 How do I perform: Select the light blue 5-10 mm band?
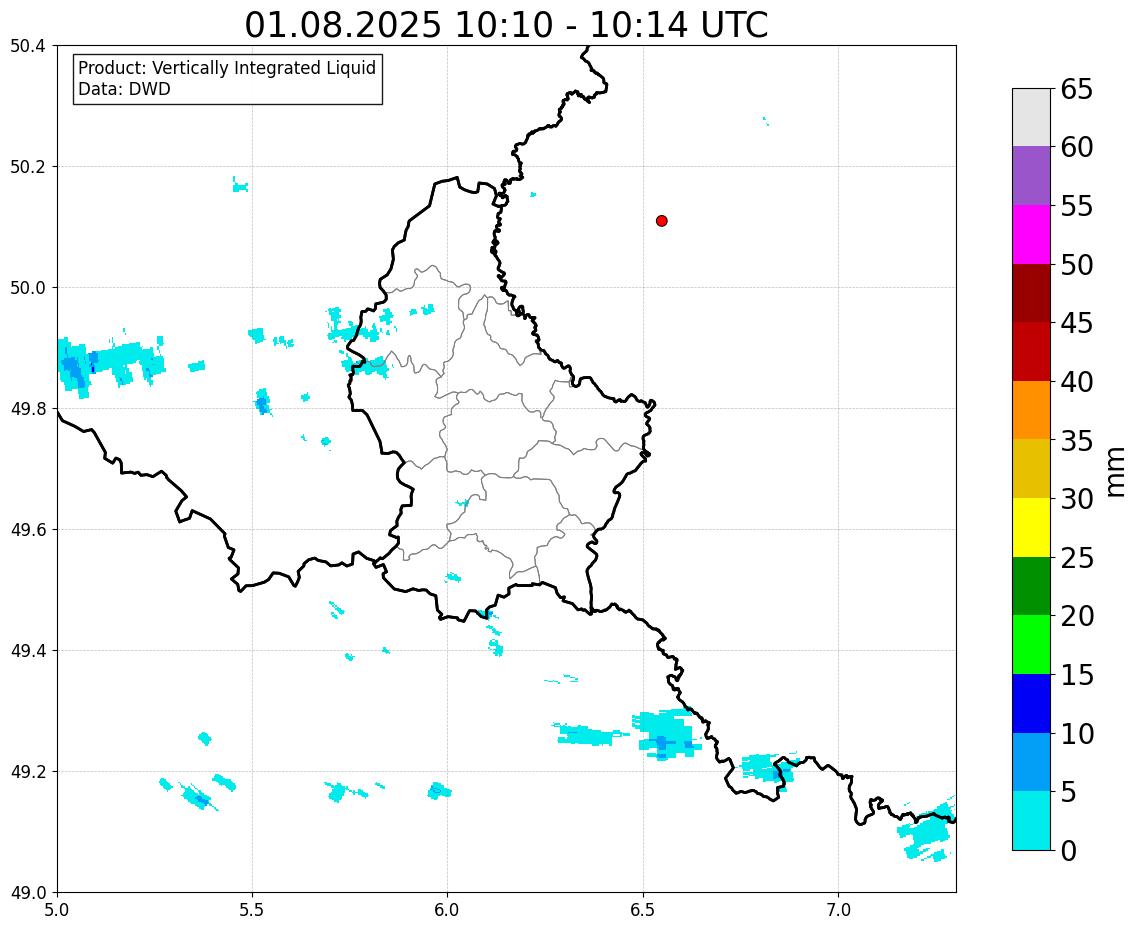1031,762
